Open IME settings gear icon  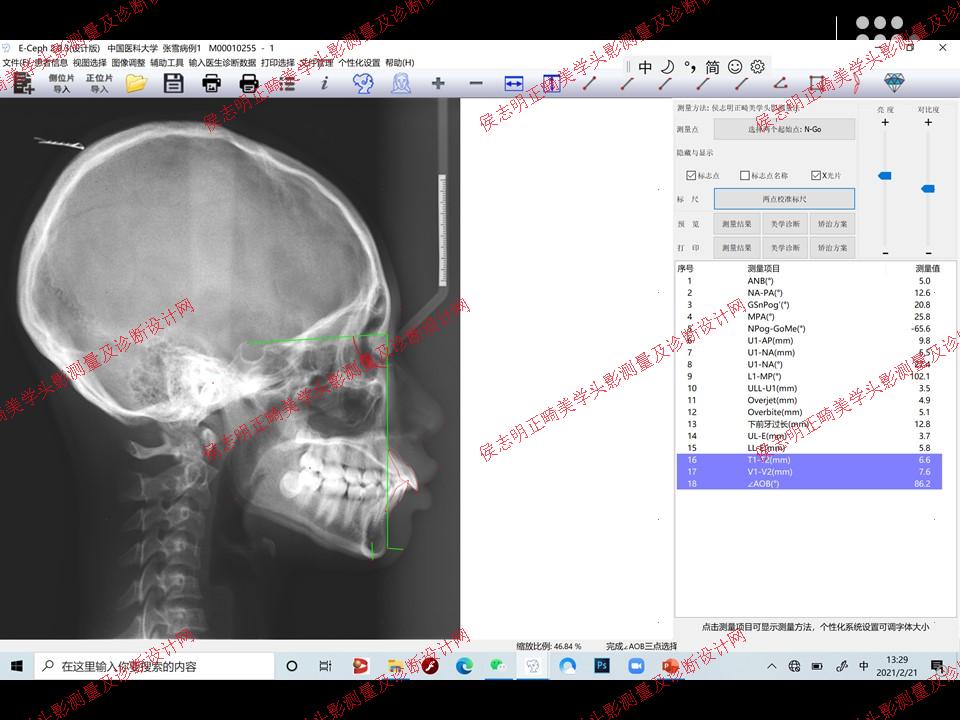click(758, 67)
